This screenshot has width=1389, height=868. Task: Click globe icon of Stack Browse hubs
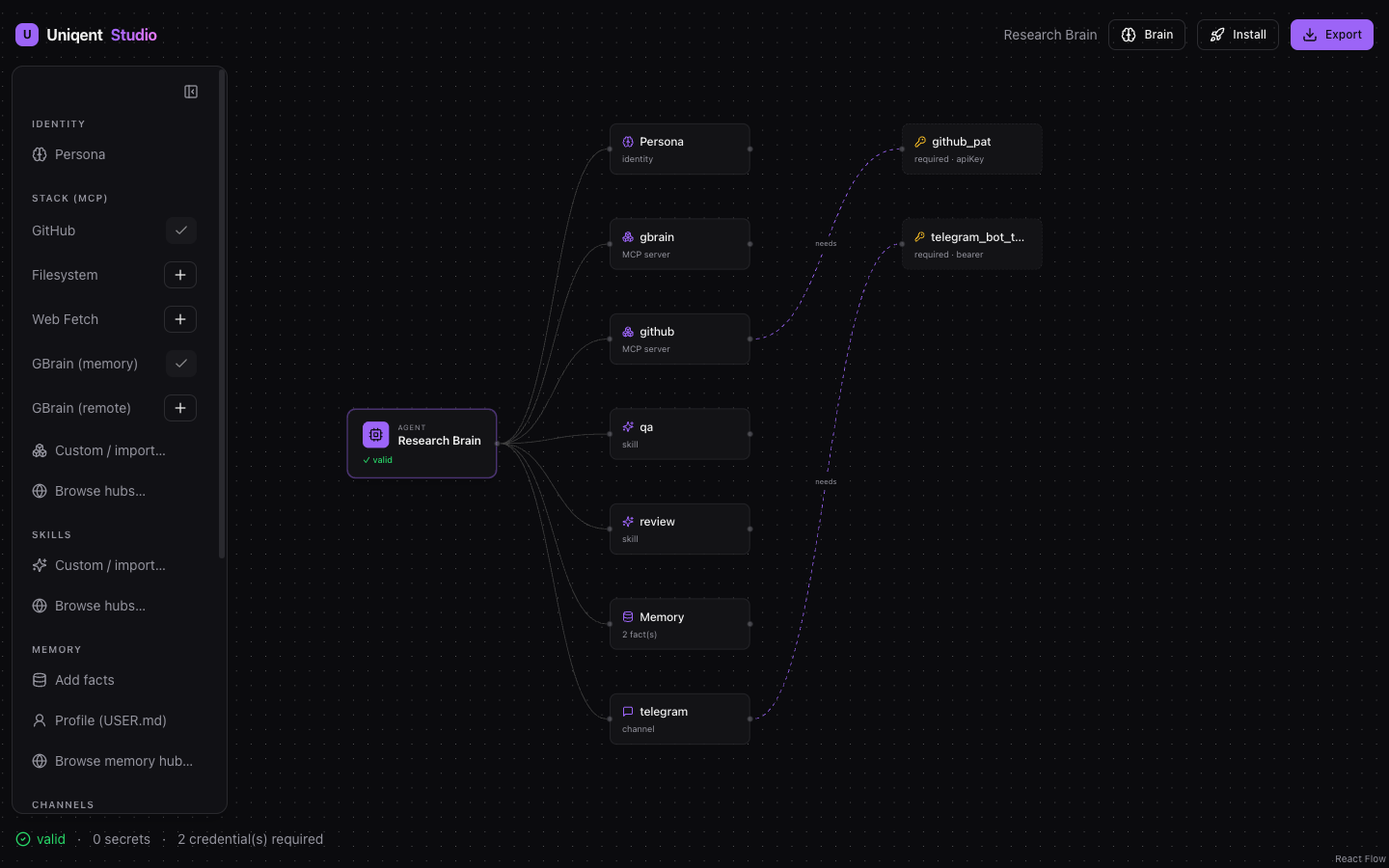40,491
